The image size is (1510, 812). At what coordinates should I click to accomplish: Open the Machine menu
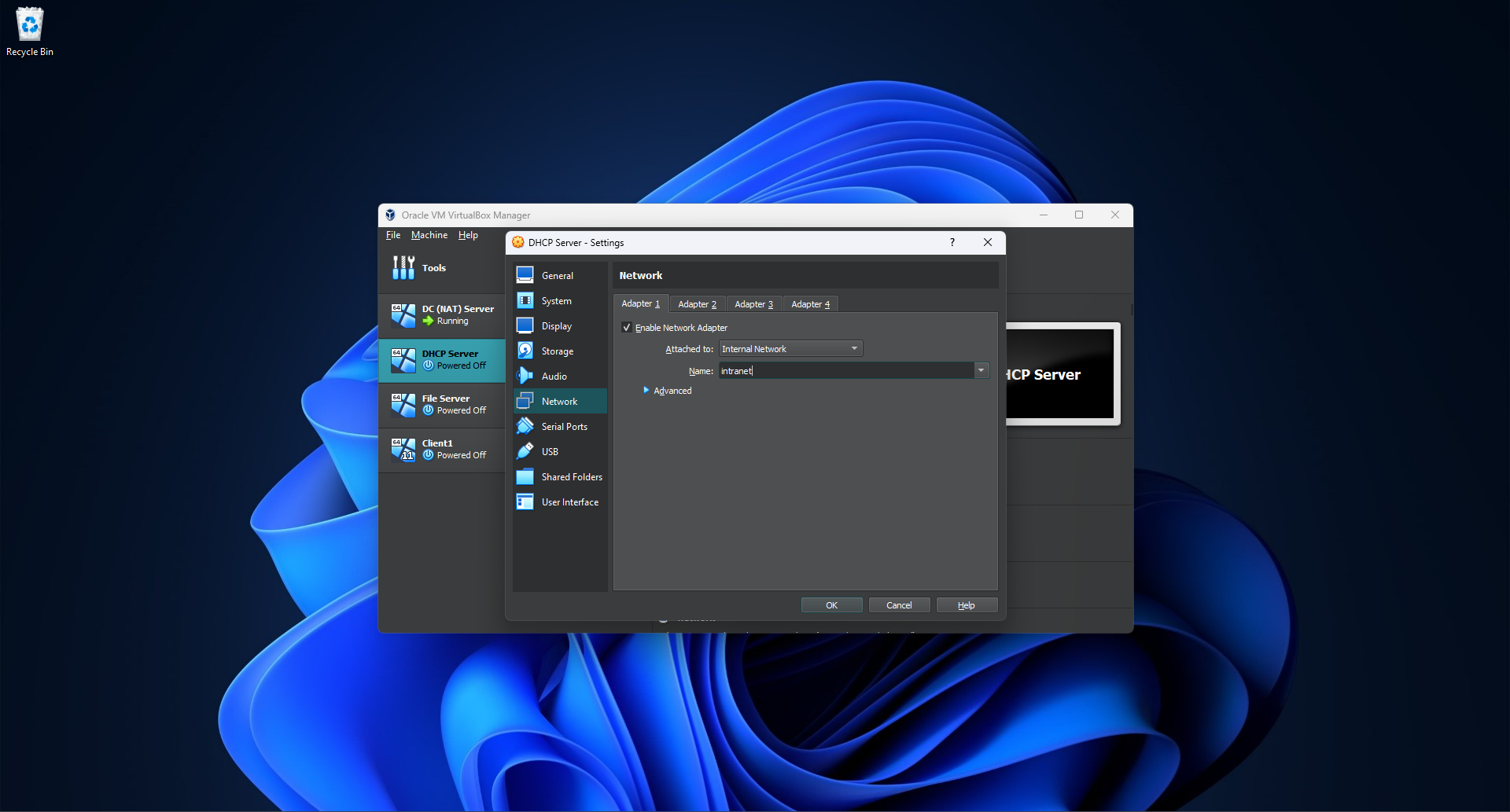[429, 235]
